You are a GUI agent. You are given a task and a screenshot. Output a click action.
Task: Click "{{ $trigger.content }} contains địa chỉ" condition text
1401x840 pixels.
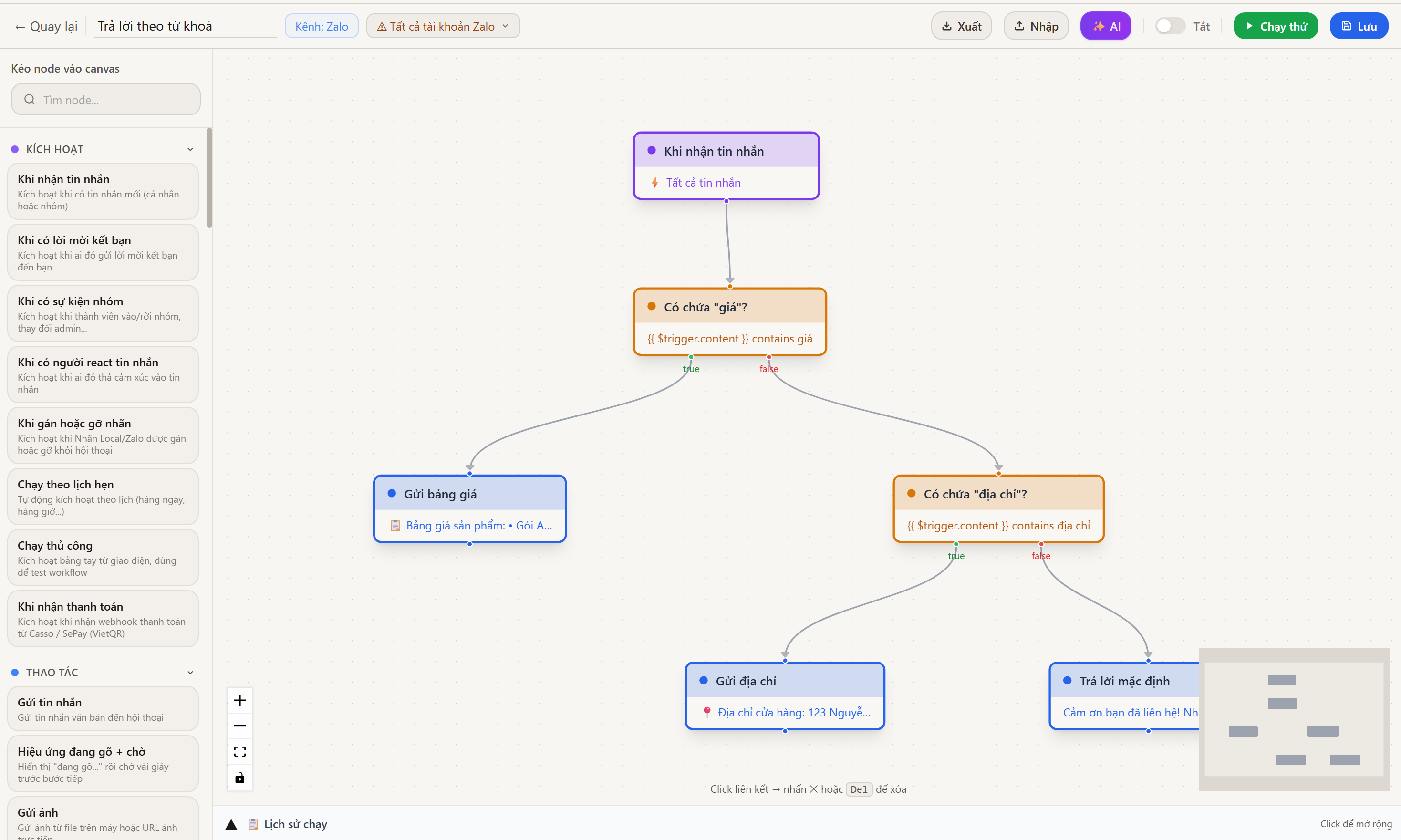pyautogui.click(x=998, y=526)
